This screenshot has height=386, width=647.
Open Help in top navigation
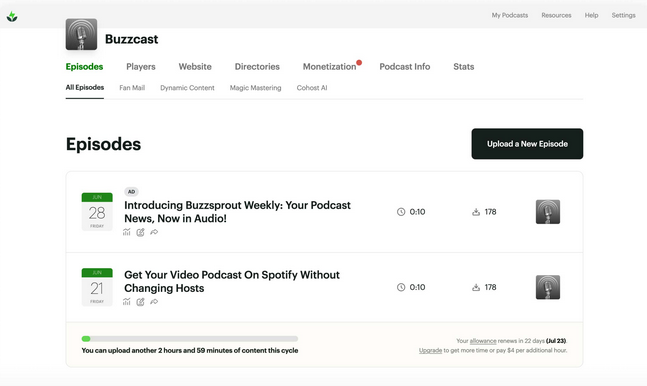coord(591,15)
